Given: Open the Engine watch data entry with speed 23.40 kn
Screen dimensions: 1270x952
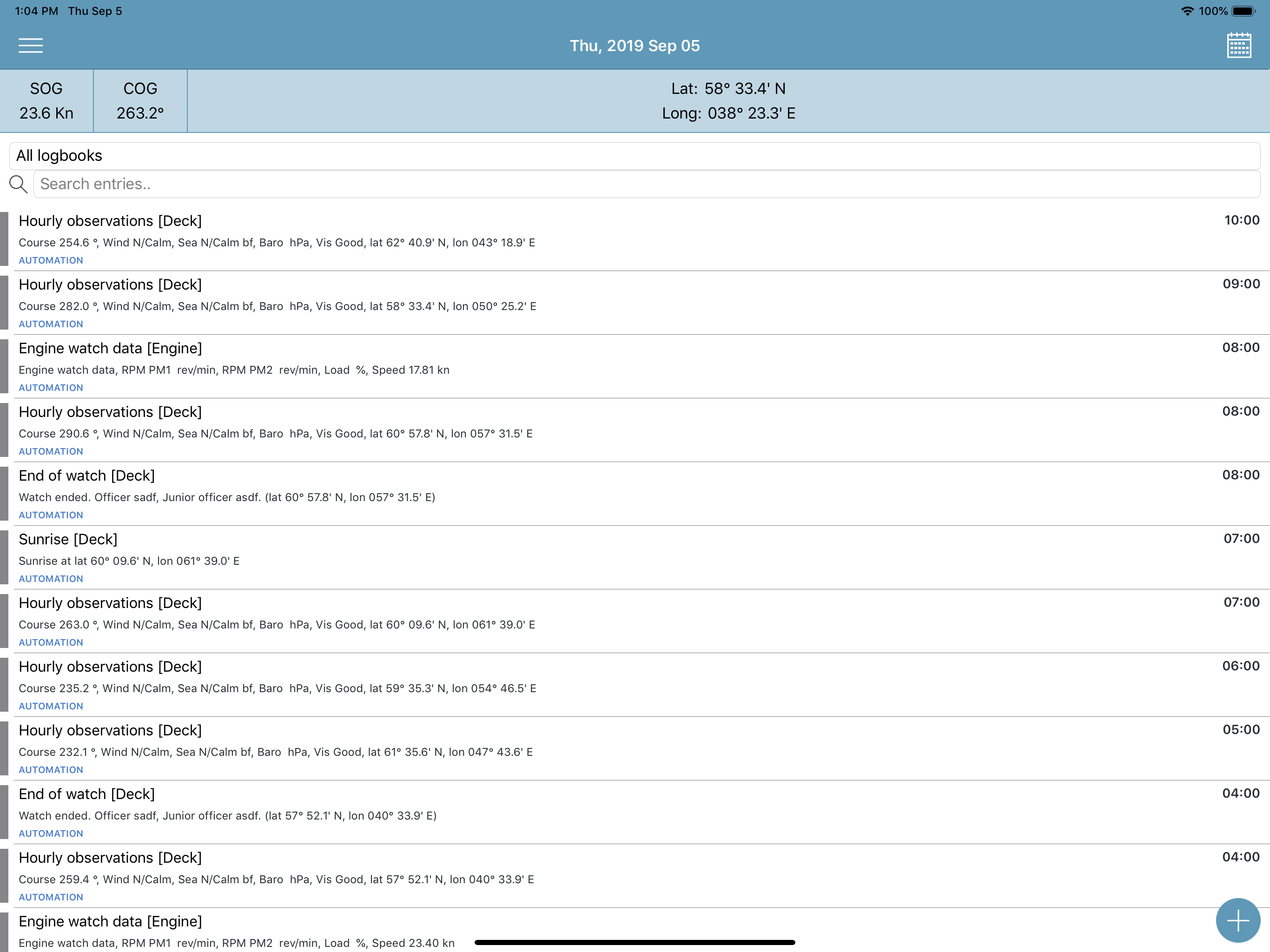Looking at the screenshot, I should coord(635,931).
